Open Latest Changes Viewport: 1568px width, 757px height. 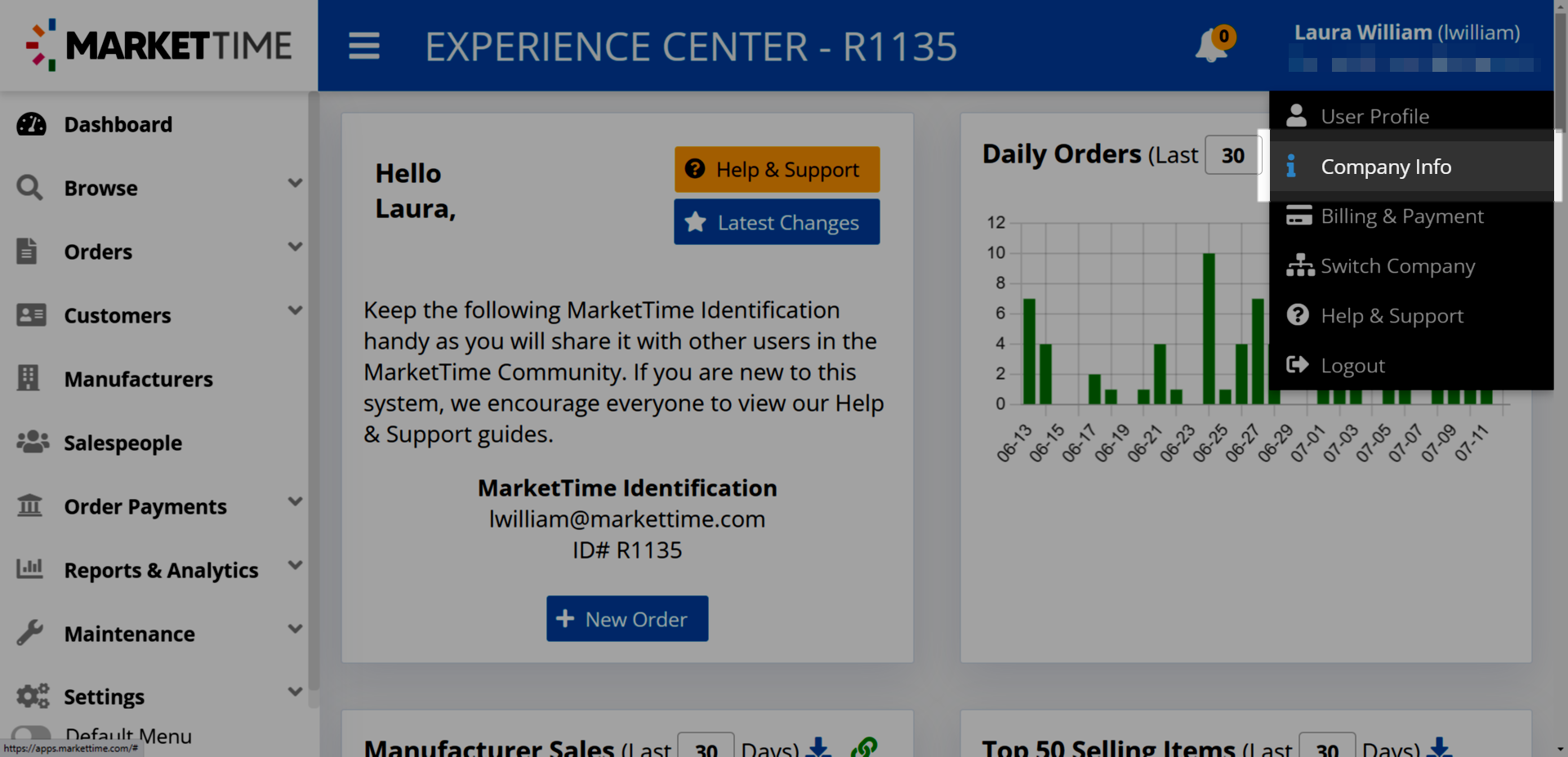click(x=776, y=221)
